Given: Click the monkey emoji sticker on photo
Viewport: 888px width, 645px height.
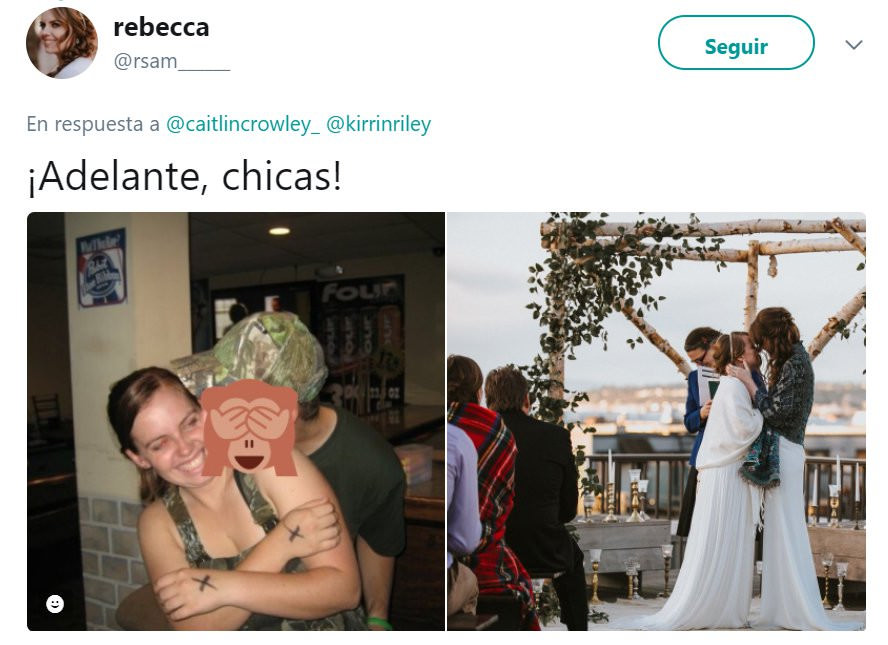Looking at the screenshot, I should [249, 428].
